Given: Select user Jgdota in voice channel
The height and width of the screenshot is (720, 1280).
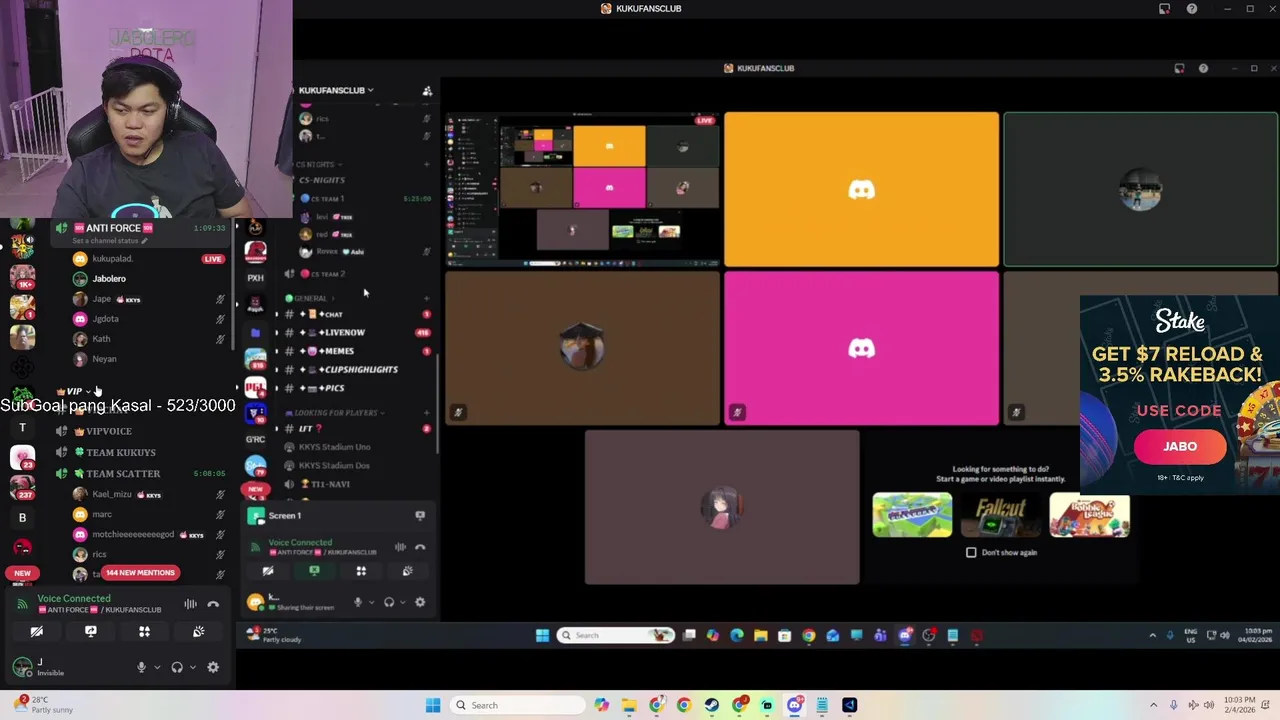Looking at the screenshot, I should point(105,319).
